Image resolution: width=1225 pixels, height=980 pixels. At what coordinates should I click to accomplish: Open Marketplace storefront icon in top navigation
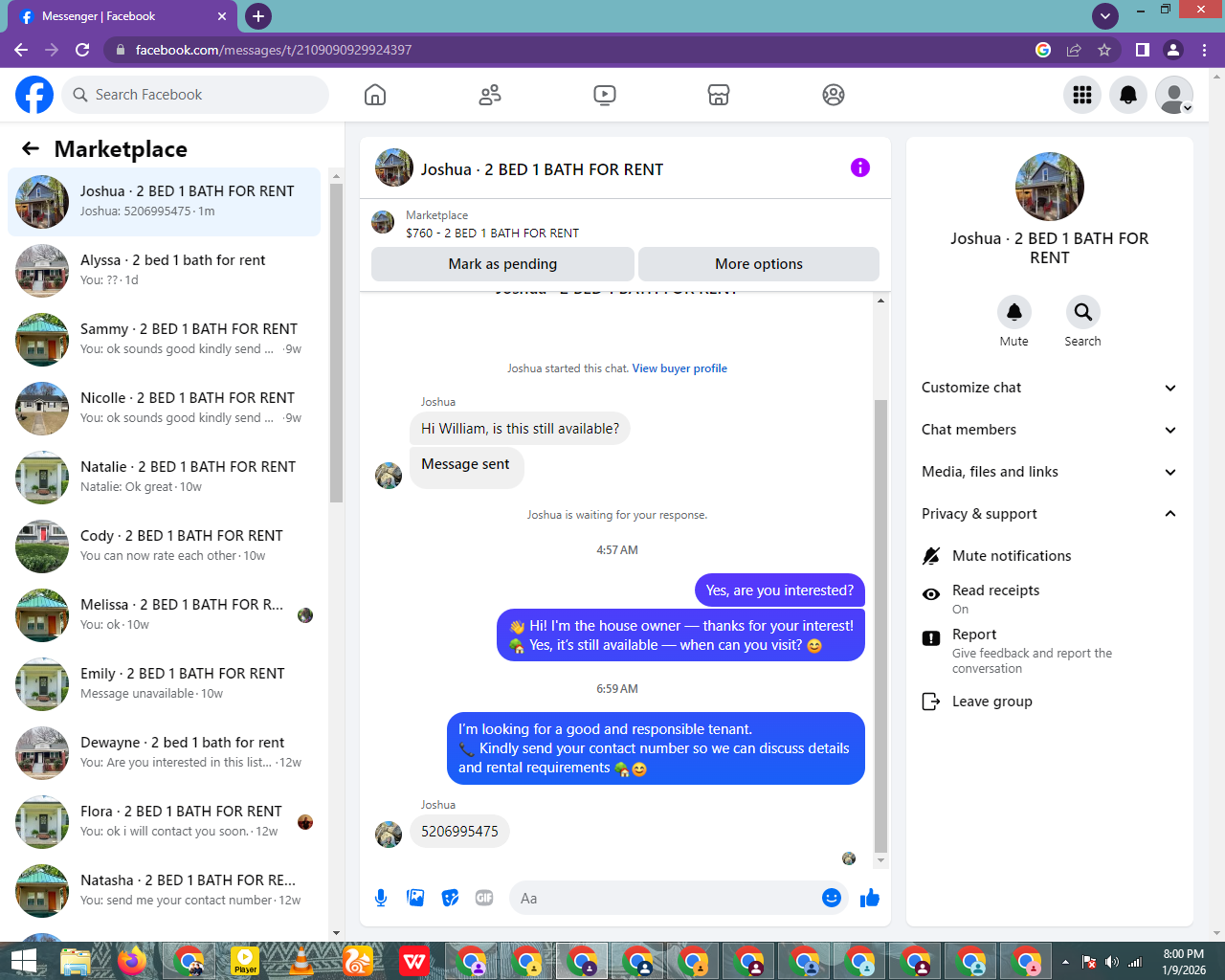(x=719, y=95)
